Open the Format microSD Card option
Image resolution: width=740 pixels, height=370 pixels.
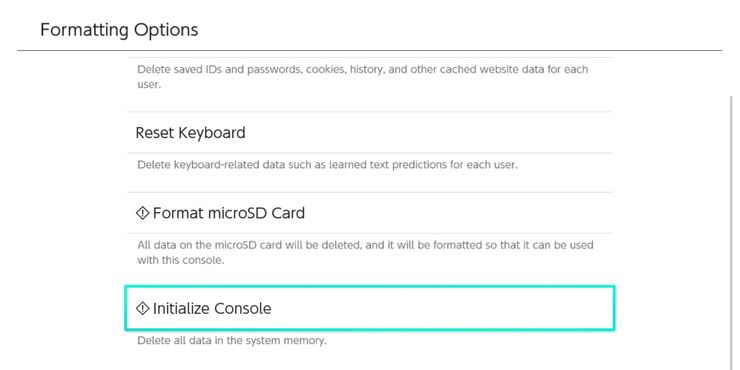(370, 213)
